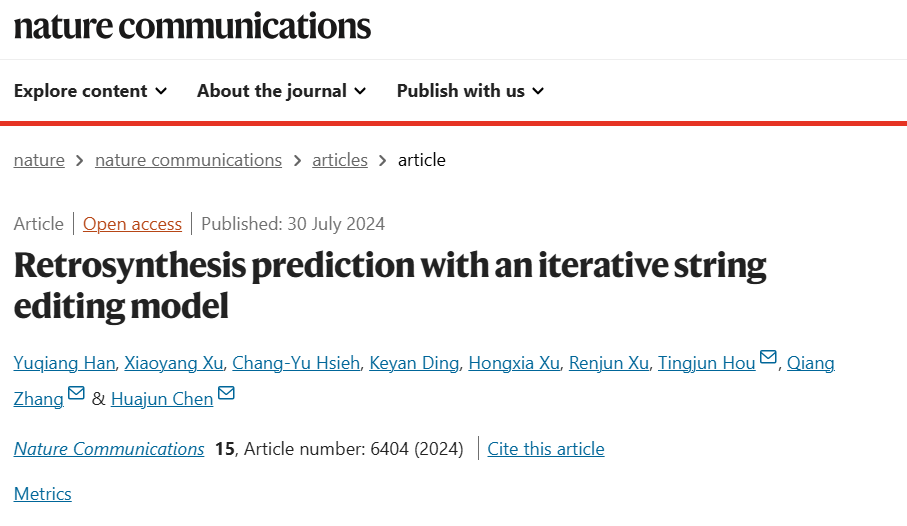The image size is (907, 526).
Task: Open the About the journal dropdown arrow
Action: pos(360,91)
